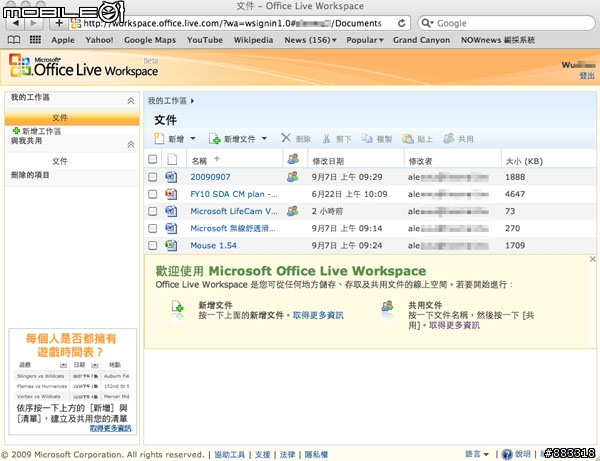The width and height of the screenshot is (600, 461).
Task: Click 取得更多資訊 under 新增文件
Action: [318, 315]
